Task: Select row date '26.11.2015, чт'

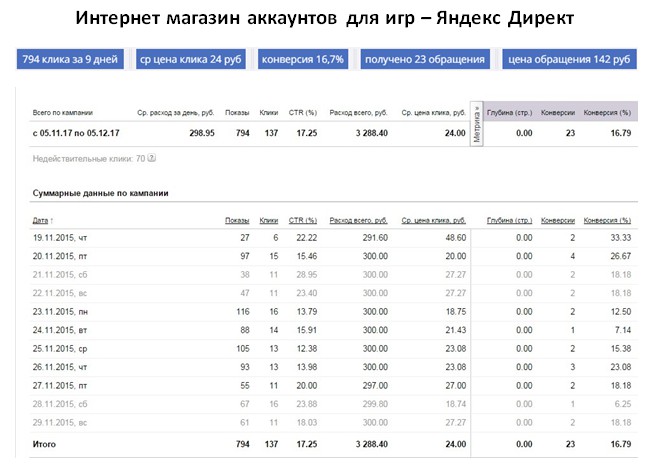Action: tap(60, 367)
